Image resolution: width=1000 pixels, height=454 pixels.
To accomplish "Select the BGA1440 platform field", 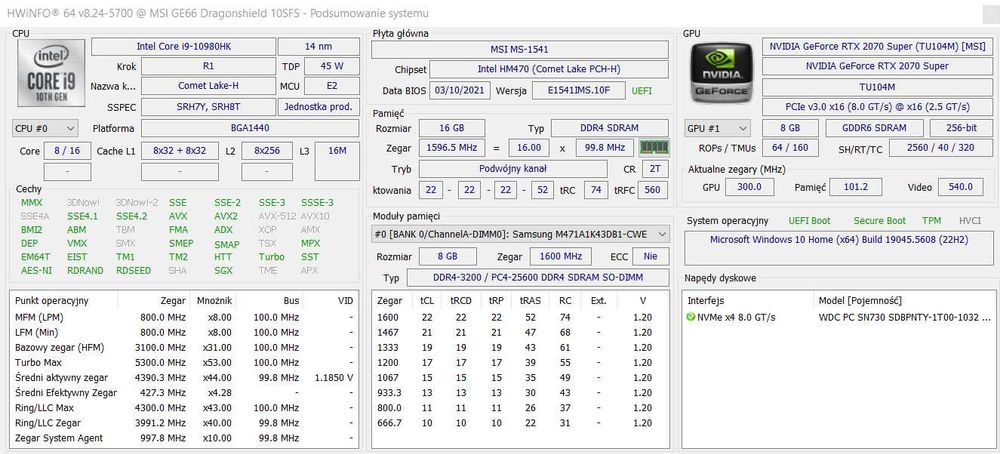I will pos(250,128).
